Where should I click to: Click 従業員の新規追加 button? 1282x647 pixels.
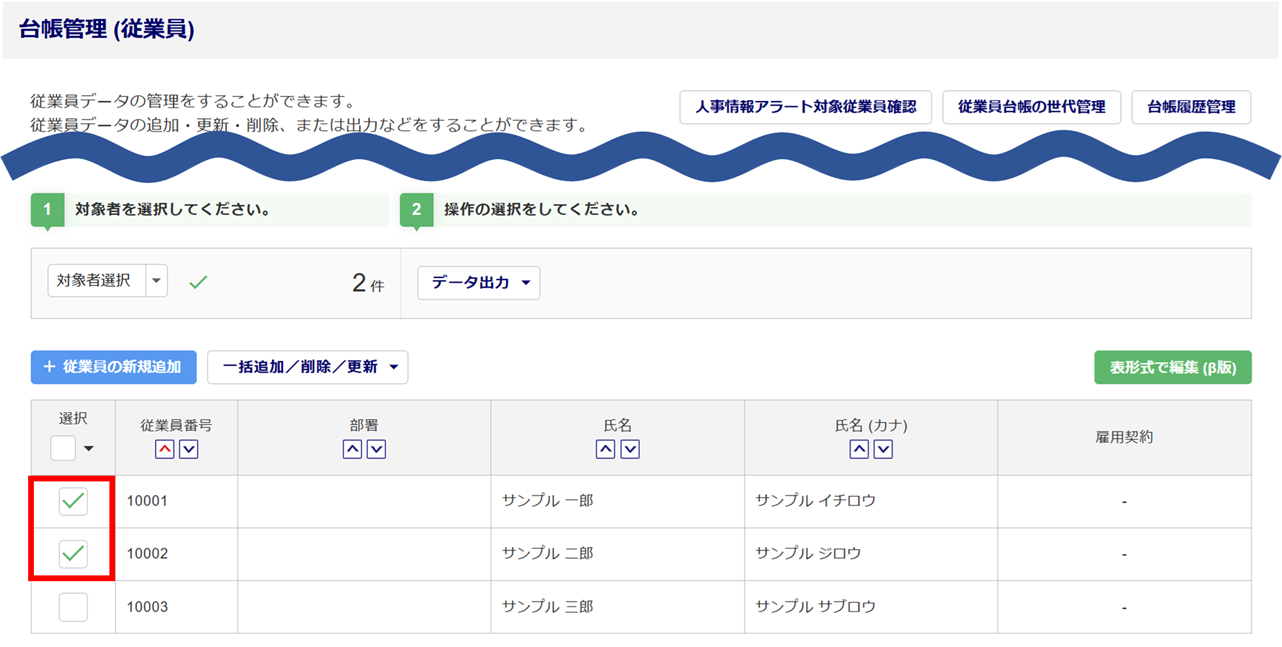click(113, 367)
